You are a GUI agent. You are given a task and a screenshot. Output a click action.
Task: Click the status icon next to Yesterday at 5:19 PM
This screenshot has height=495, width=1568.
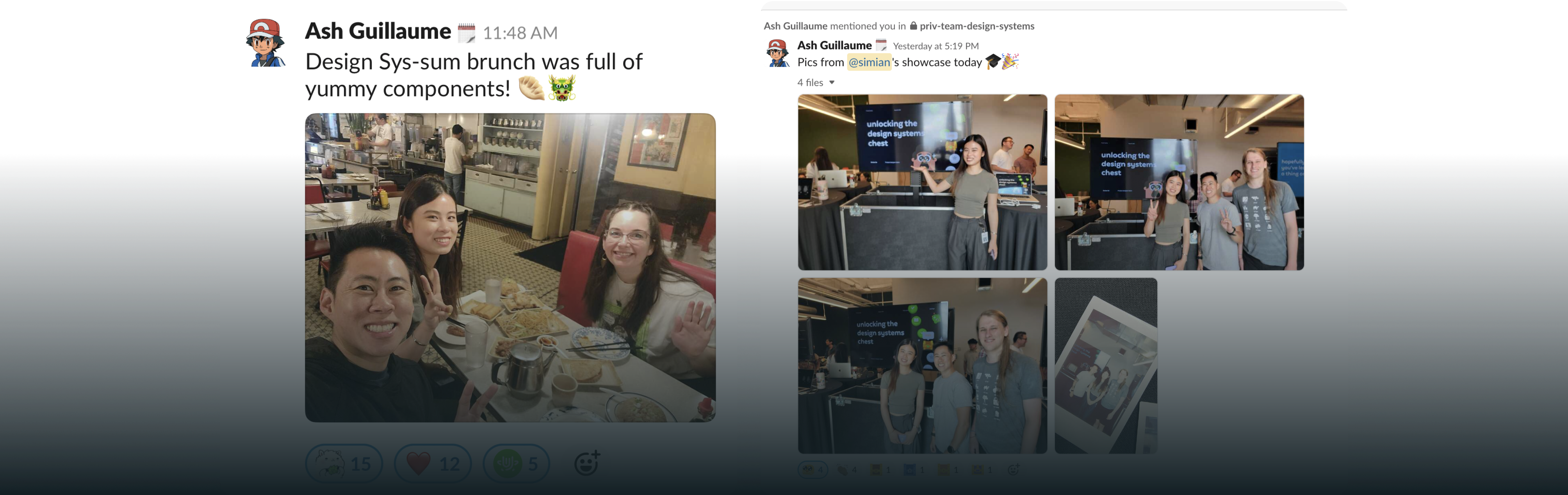tap(881, 45)
